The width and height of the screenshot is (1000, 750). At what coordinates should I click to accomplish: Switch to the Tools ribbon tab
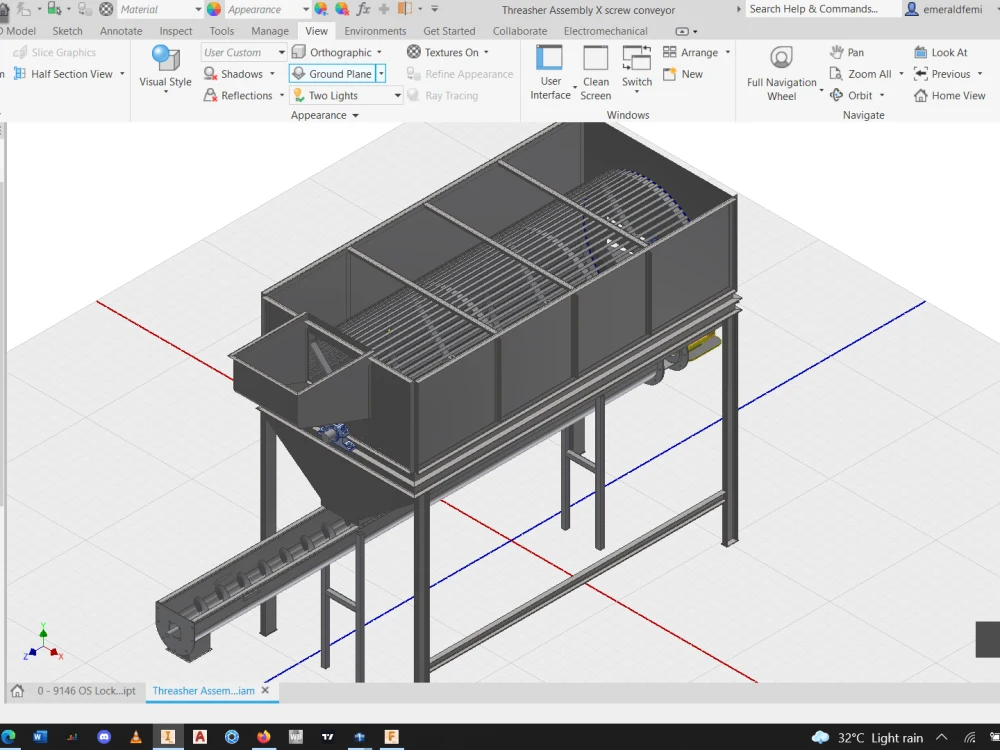point(222,31)
